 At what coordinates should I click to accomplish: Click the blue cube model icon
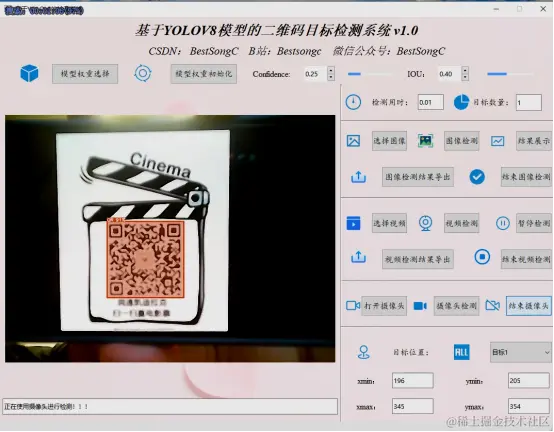29,73
